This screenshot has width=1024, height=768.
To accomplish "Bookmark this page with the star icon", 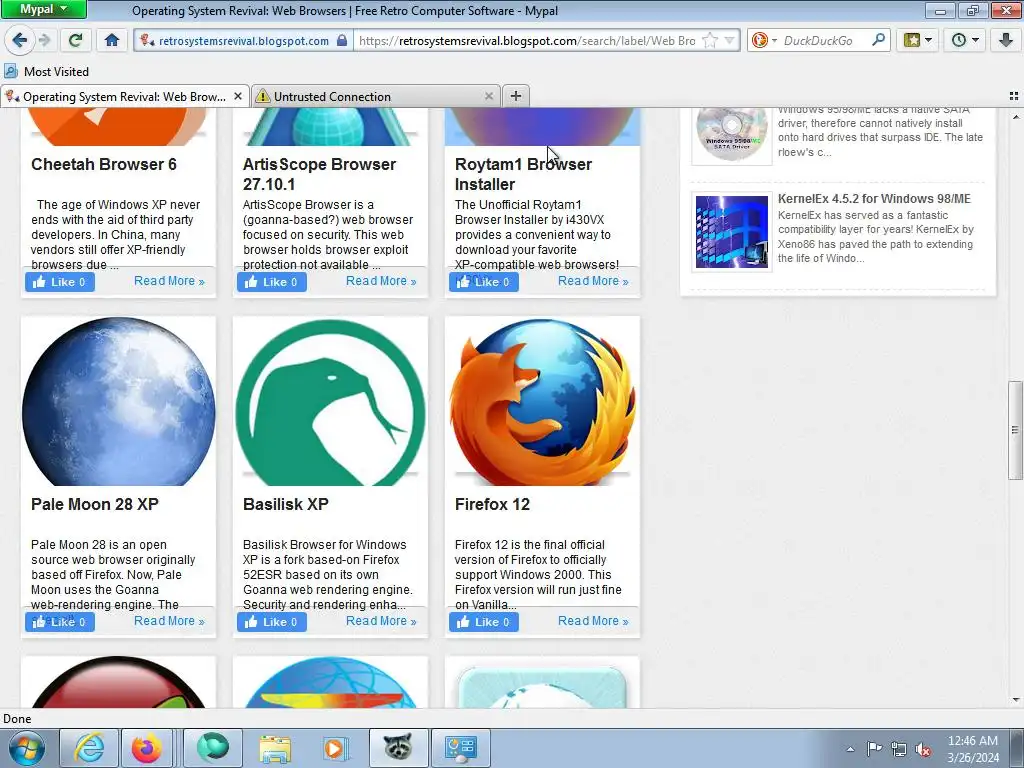I will 710,40.
